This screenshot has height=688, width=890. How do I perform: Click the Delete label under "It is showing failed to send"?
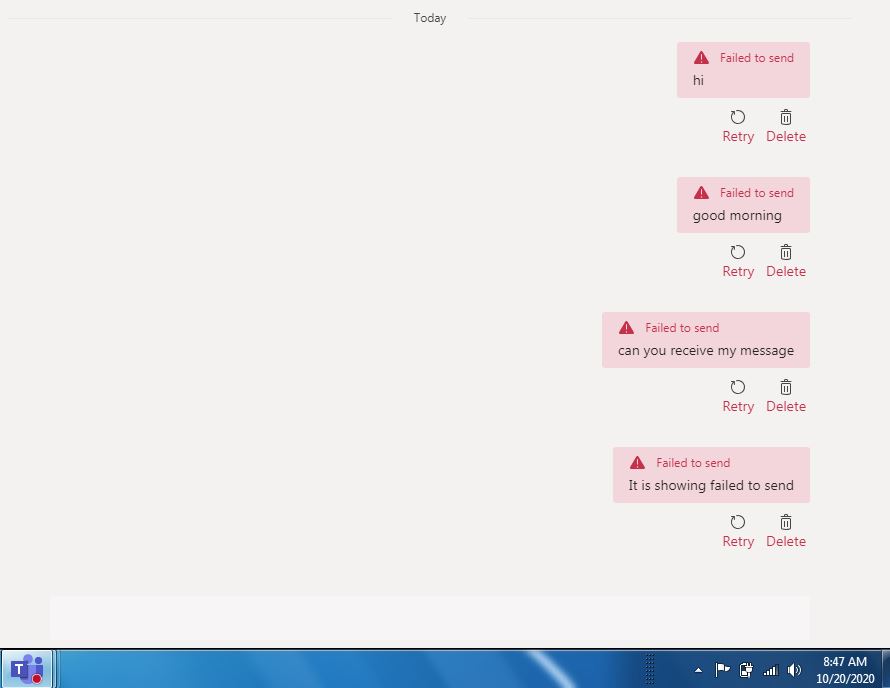pyautogui.click(x=786, y=542)
